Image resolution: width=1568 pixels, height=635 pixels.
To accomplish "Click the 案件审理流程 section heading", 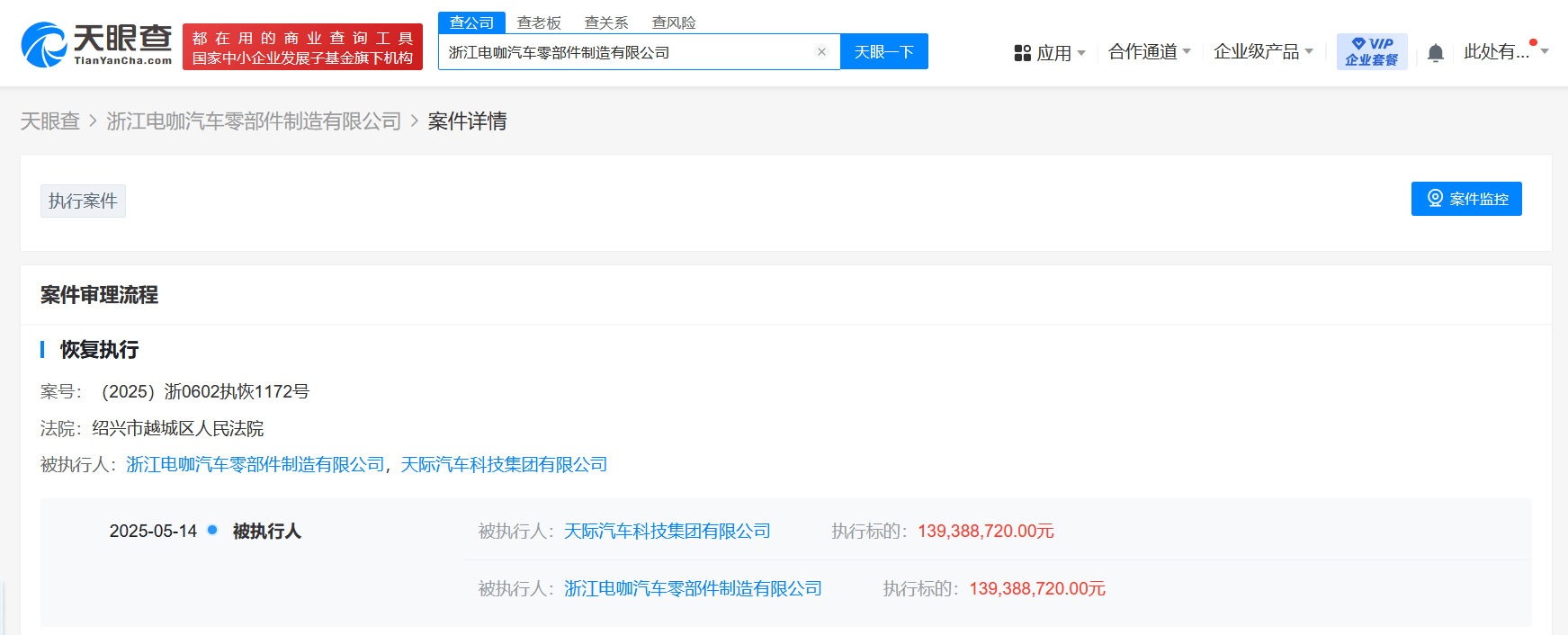I will pos(99,295).
